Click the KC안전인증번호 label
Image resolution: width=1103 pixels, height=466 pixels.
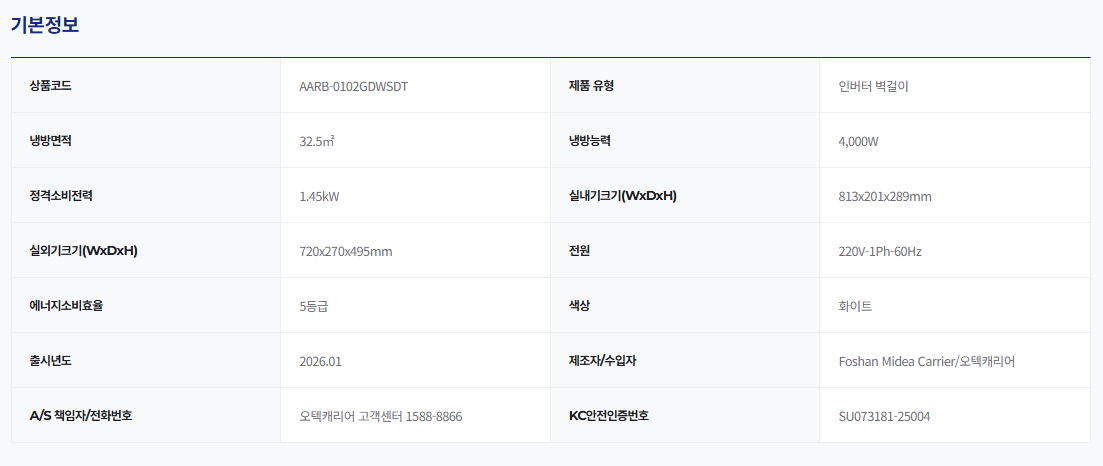point(608,415)
